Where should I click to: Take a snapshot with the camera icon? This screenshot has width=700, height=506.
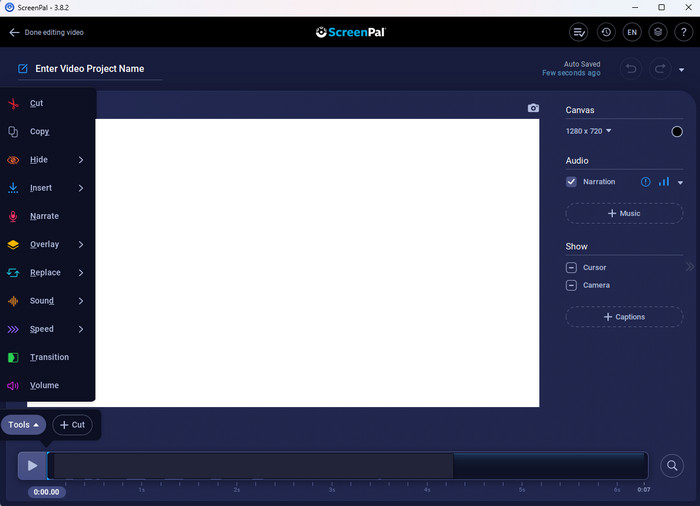pyautogui.click(x=533, y=108)
